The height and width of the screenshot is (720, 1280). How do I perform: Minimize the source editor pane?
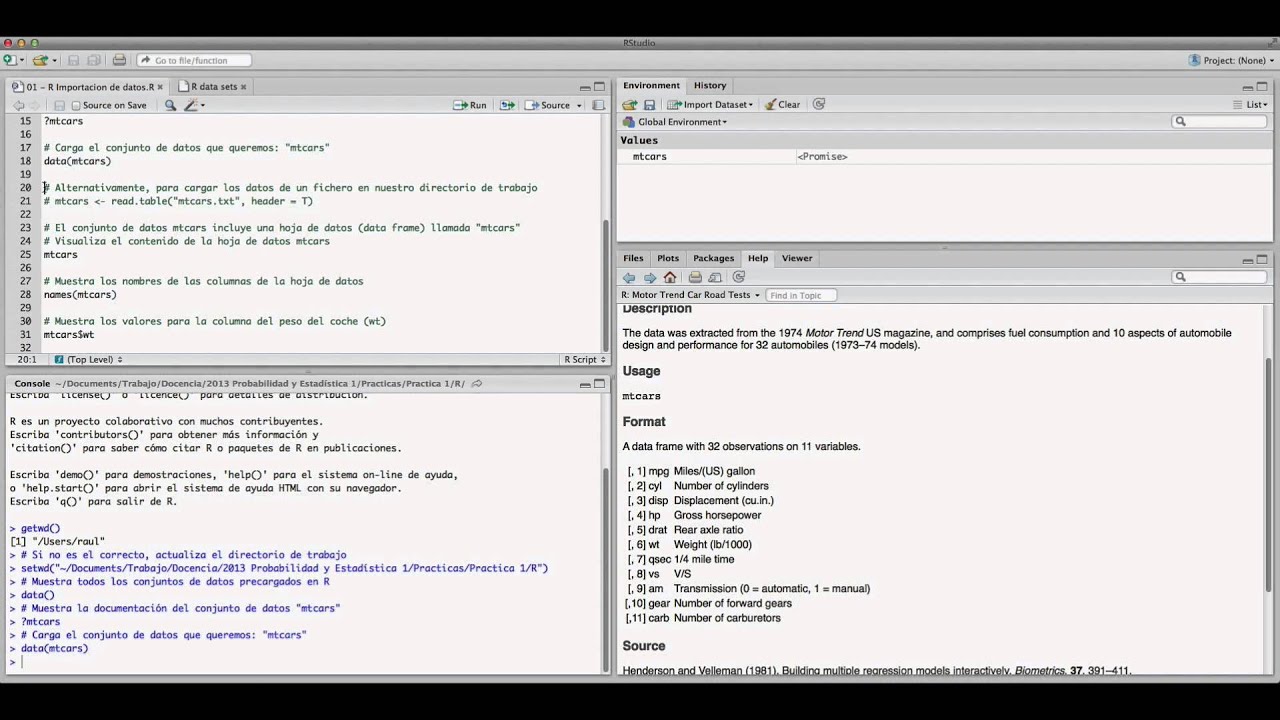[585, 87]
